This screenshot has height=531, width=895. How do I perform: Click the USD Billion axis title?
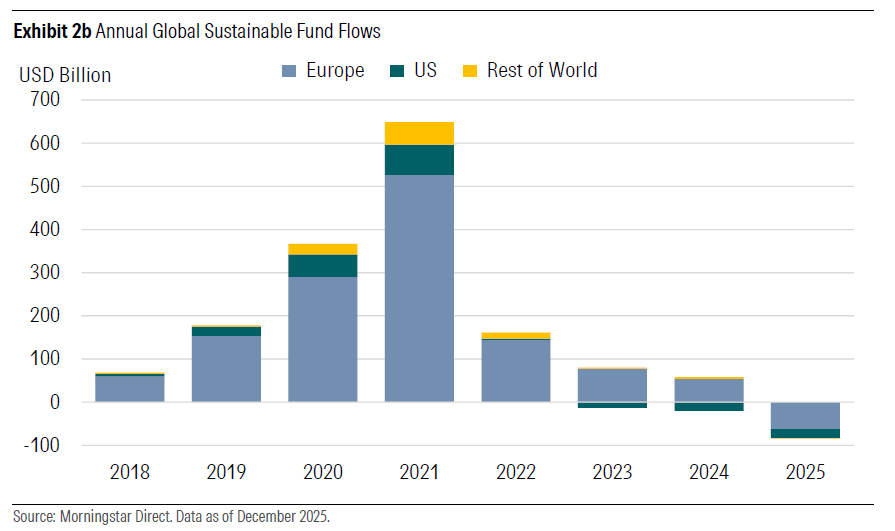coord(65,75)
